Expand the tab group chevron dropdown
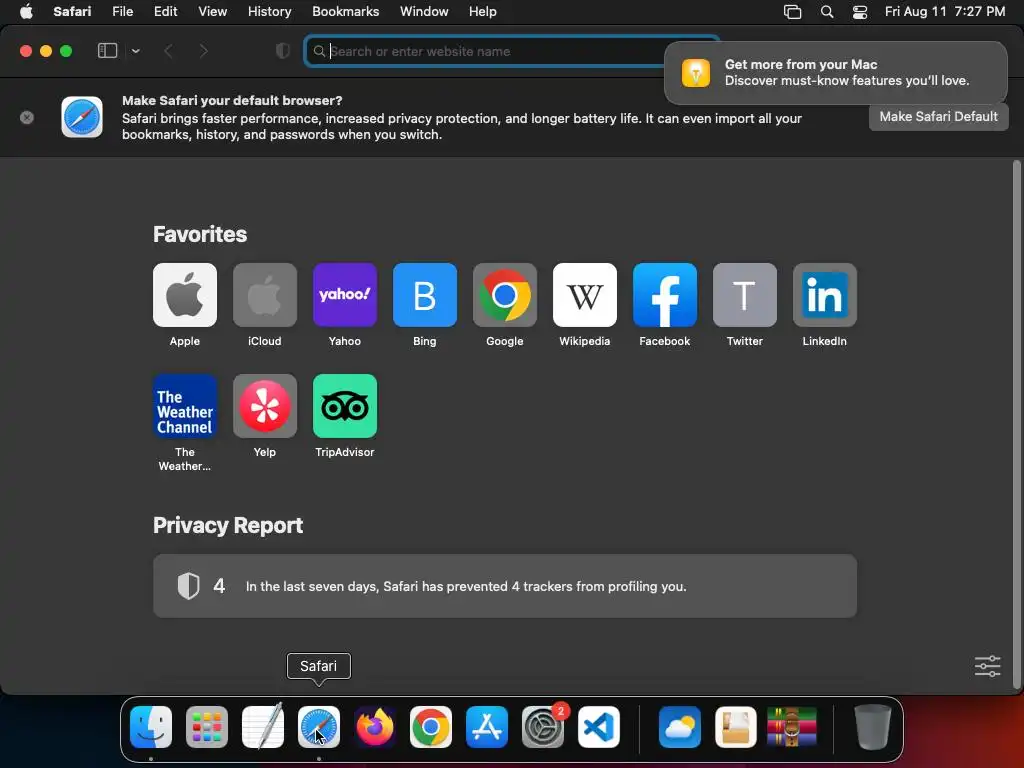 135,51
